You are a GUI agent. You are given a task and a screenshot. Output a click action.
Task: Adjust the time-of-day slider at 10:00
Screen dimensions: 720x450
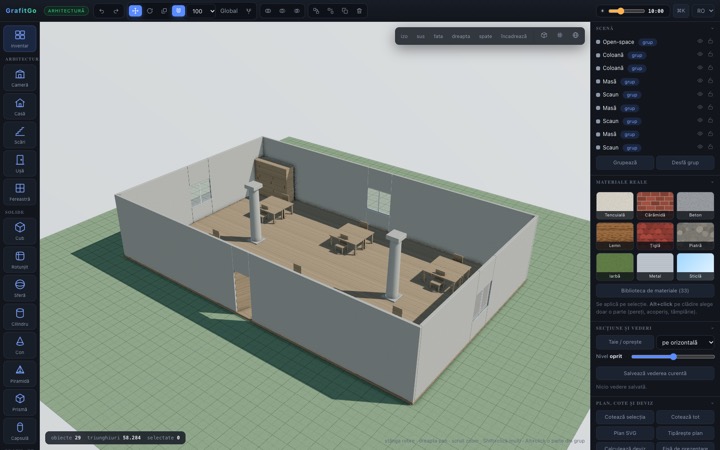click(626, 11)
